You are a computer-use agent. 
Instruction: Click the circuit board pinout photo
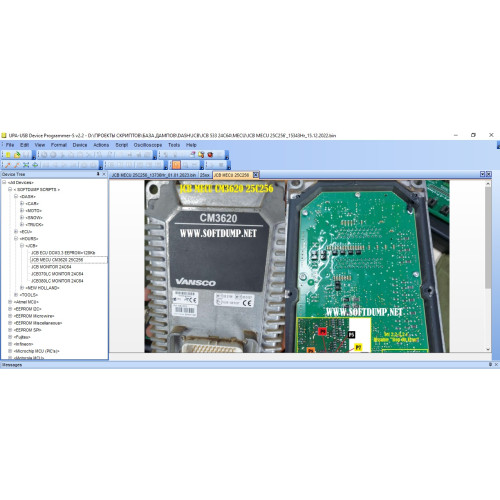(368, 266)
